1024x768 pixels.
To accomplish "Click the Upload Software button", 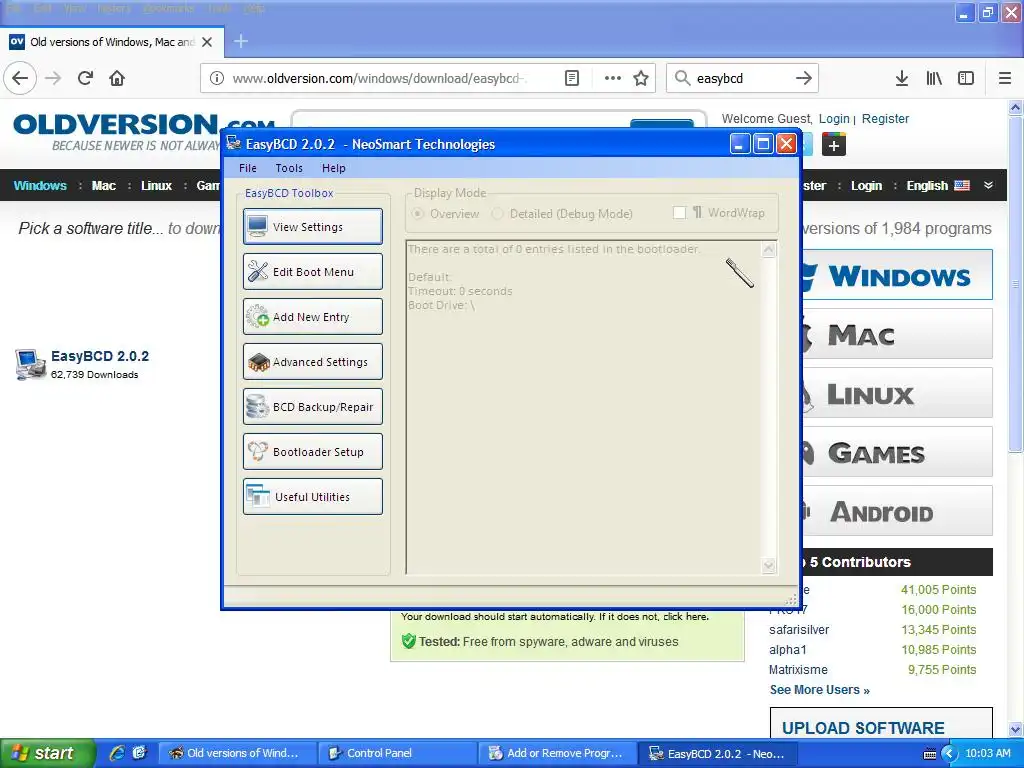I will (x=881, y=724).
